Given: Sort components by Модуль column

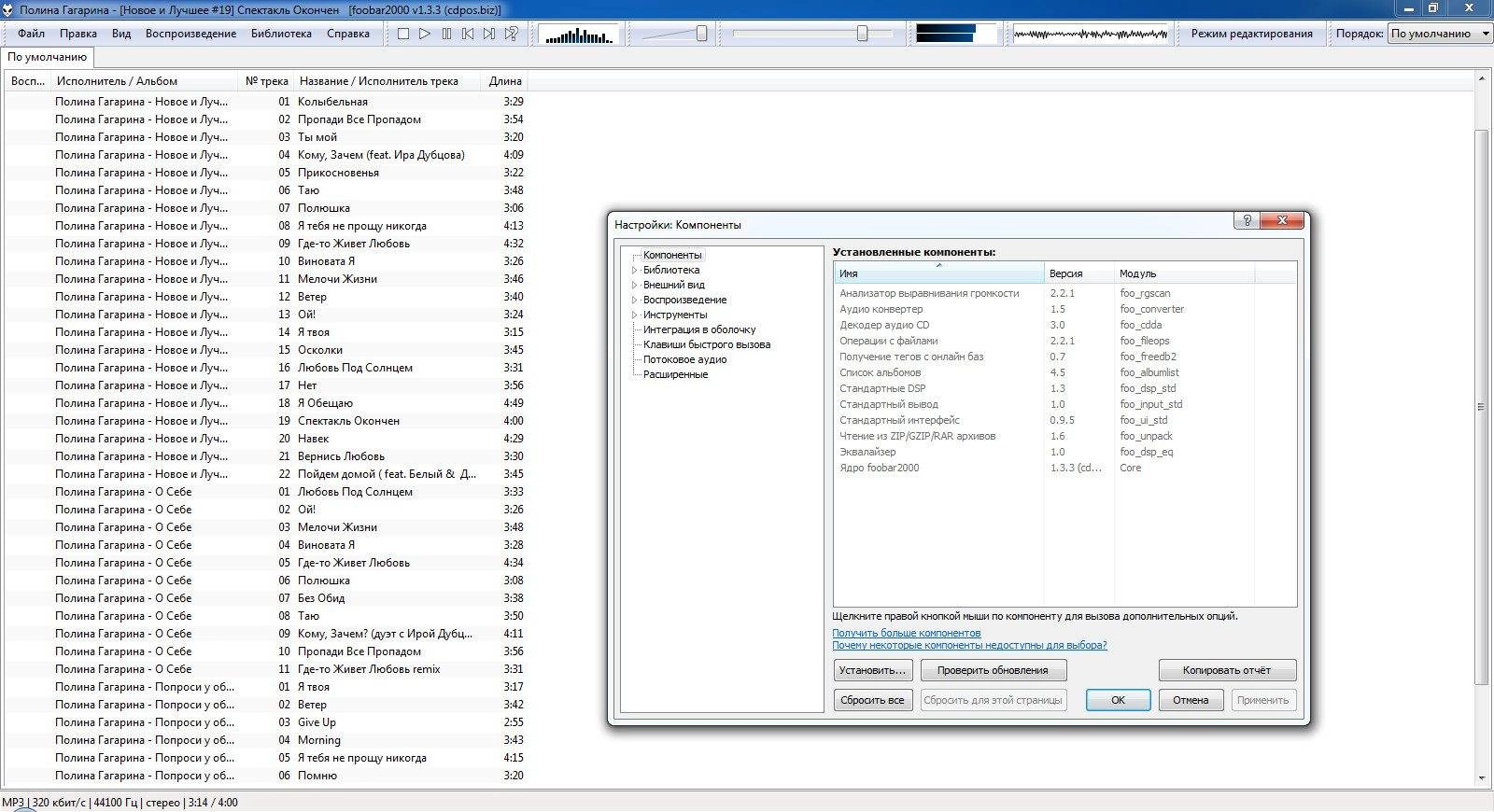Looking at the screenshot, I should 1185,273.
